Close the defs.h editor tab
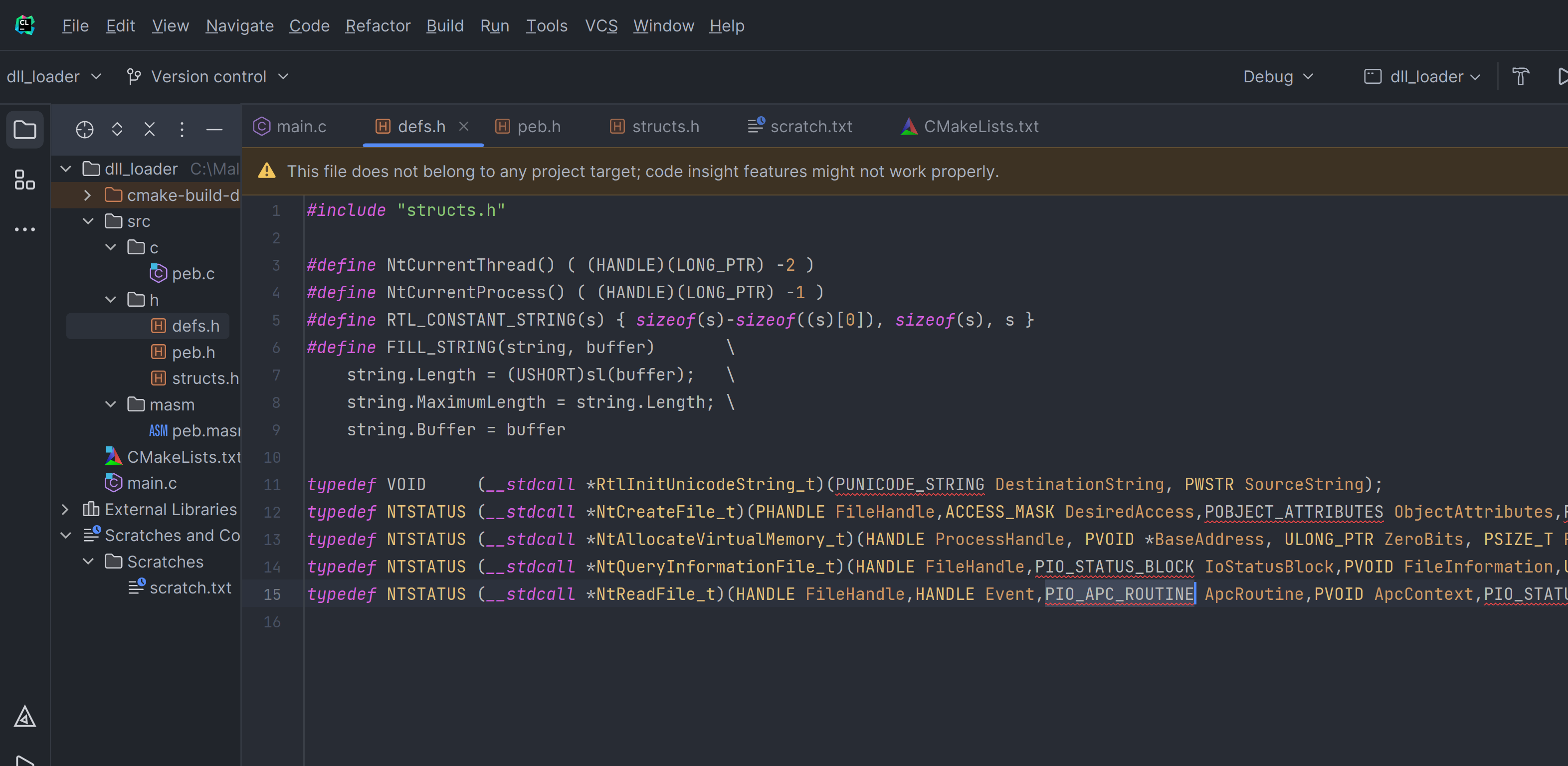The height and width of the screenshot is (766, 1568). tap(464, 126)
